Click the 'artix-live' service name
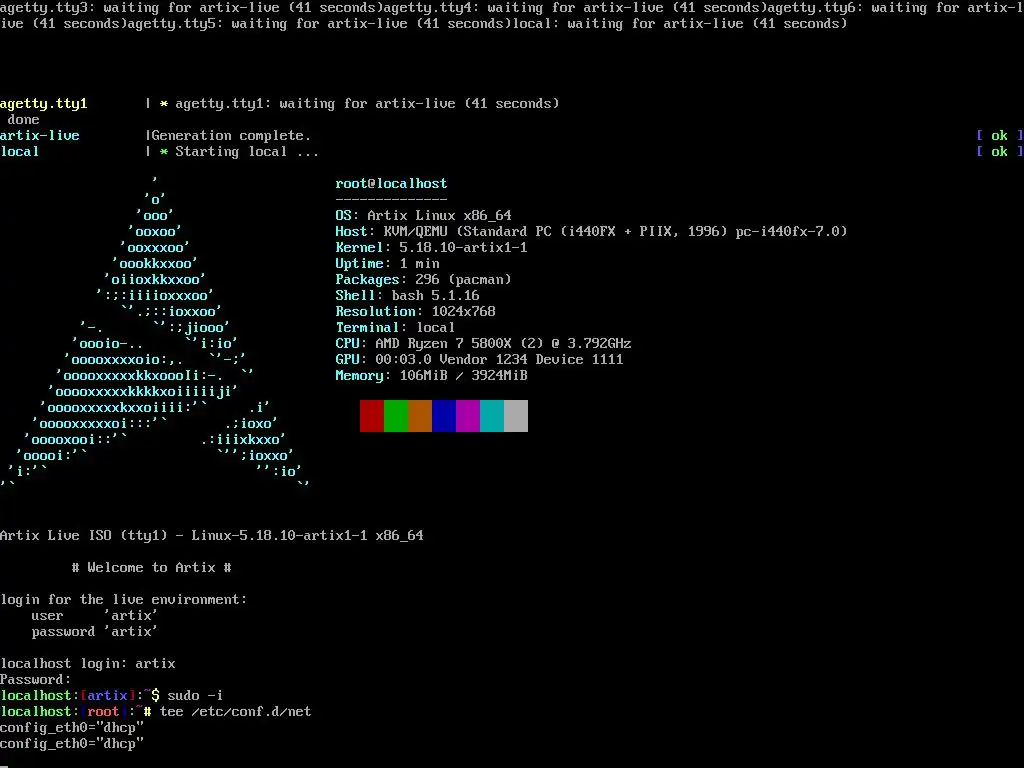Screen dimensions: 1024x768 point(40,135)
